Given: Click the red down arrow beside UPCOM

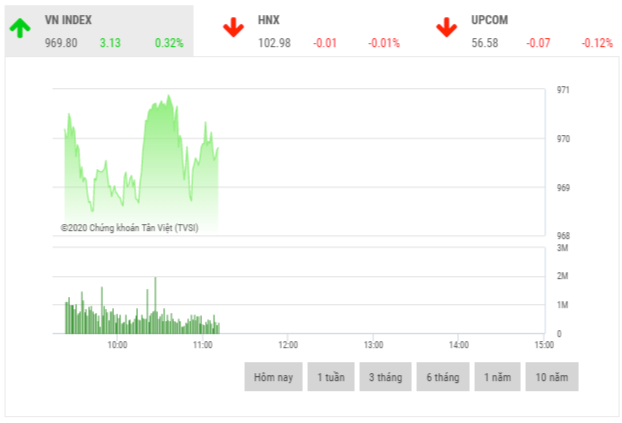Looking at the screenshot, I should (447, 28).
